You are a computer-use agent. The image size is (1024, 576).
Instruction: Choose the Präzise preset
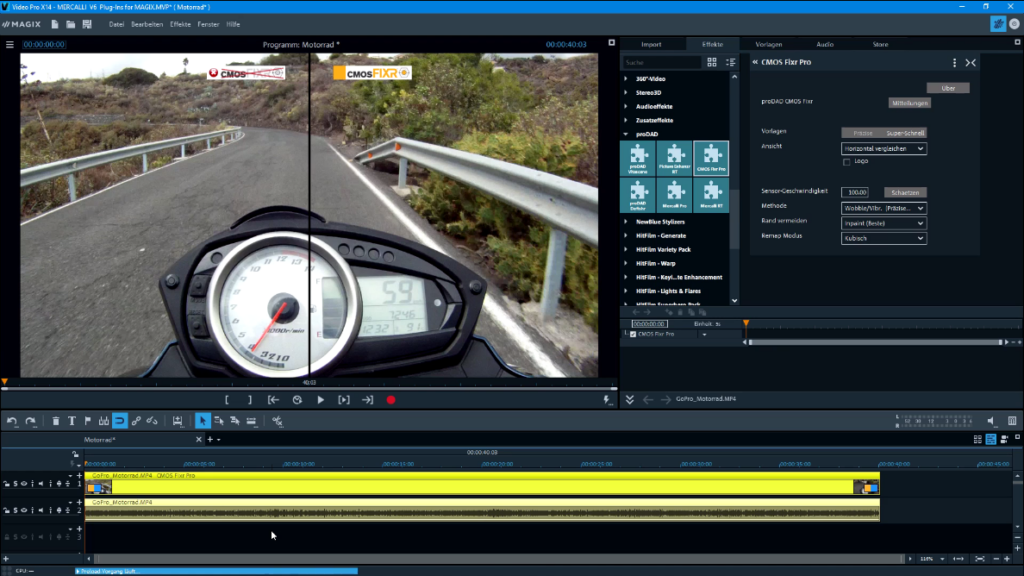pyautogui.click(x=863, y=133)
